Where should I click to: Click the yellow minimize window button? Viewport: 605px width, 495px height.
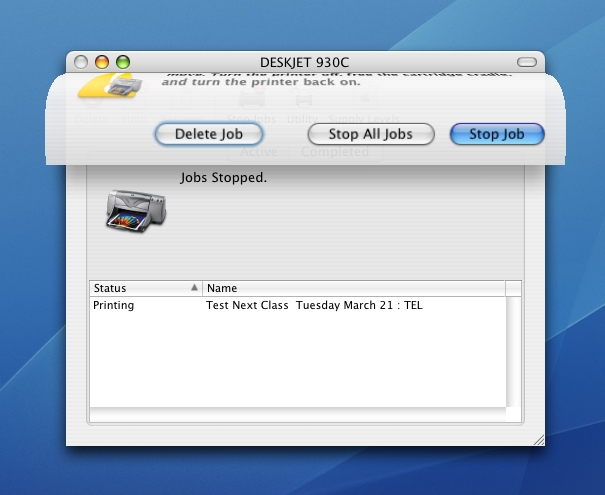point(102,62)
